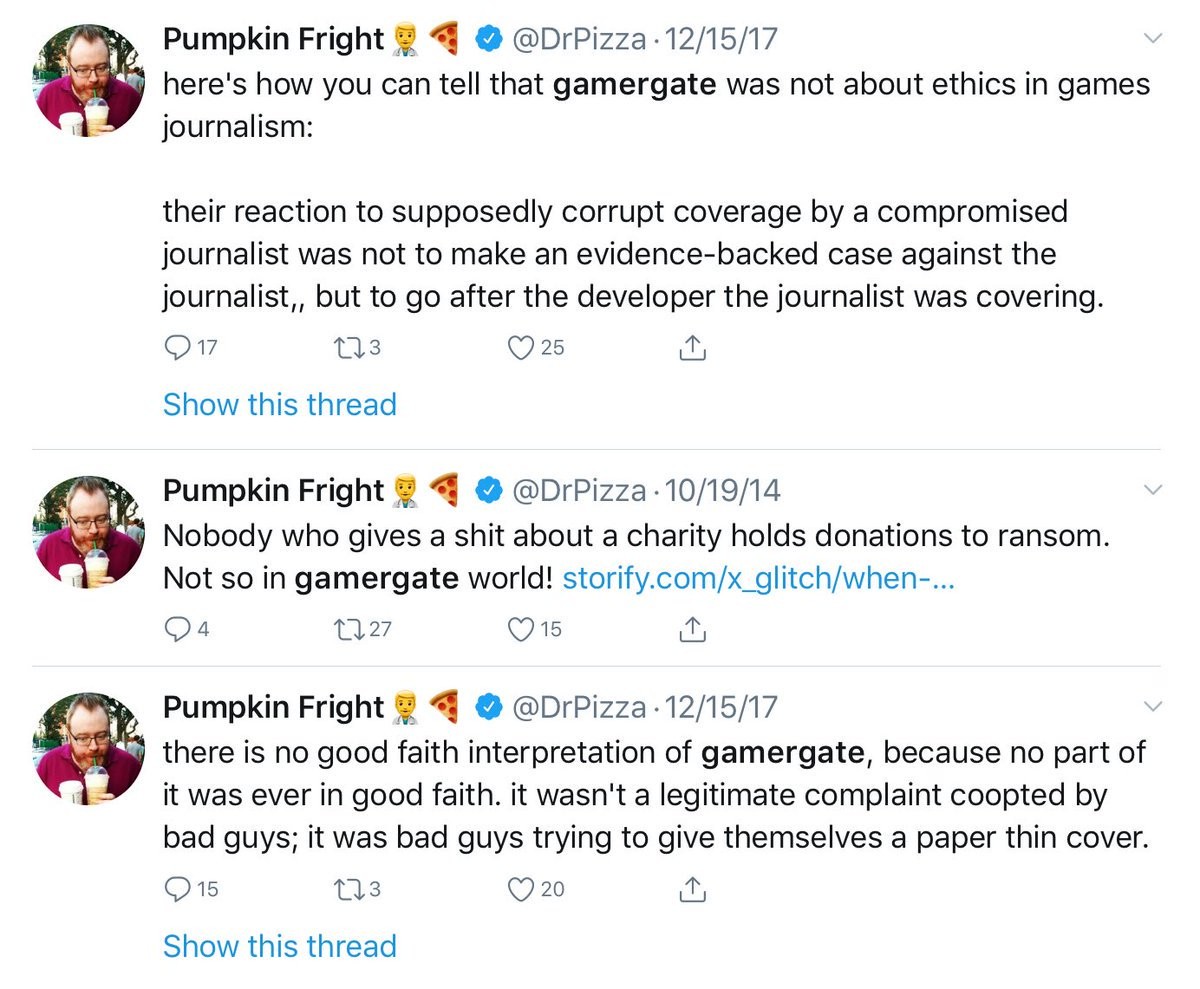The image size is (1200, 989).
Task: Reply to the charity donations ransom tweet
Action: tap(176, 629)
